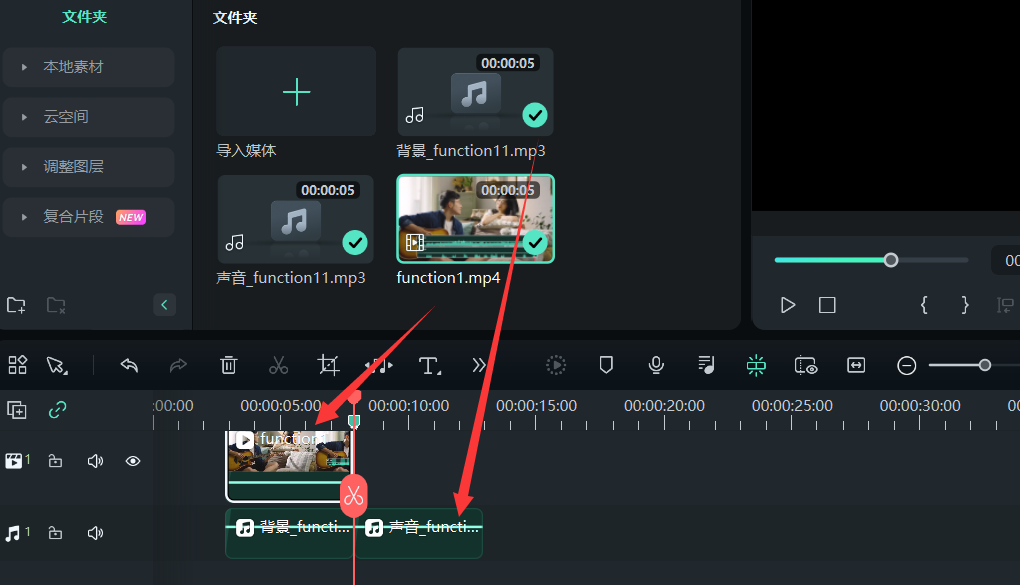Mute the audio track 1 speaker

pyautogui.click(x=95, y=533)
